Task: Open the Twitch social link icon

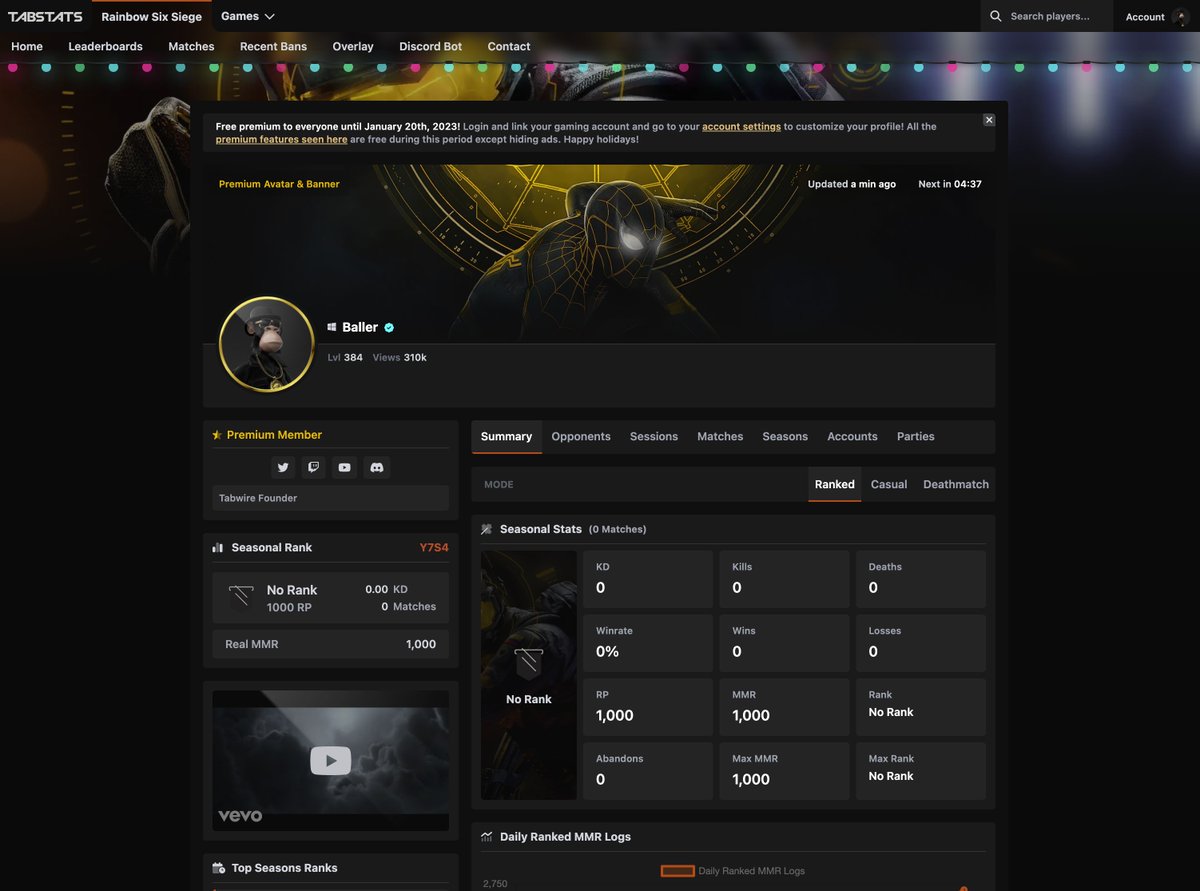Action: (x=314, y=467)
